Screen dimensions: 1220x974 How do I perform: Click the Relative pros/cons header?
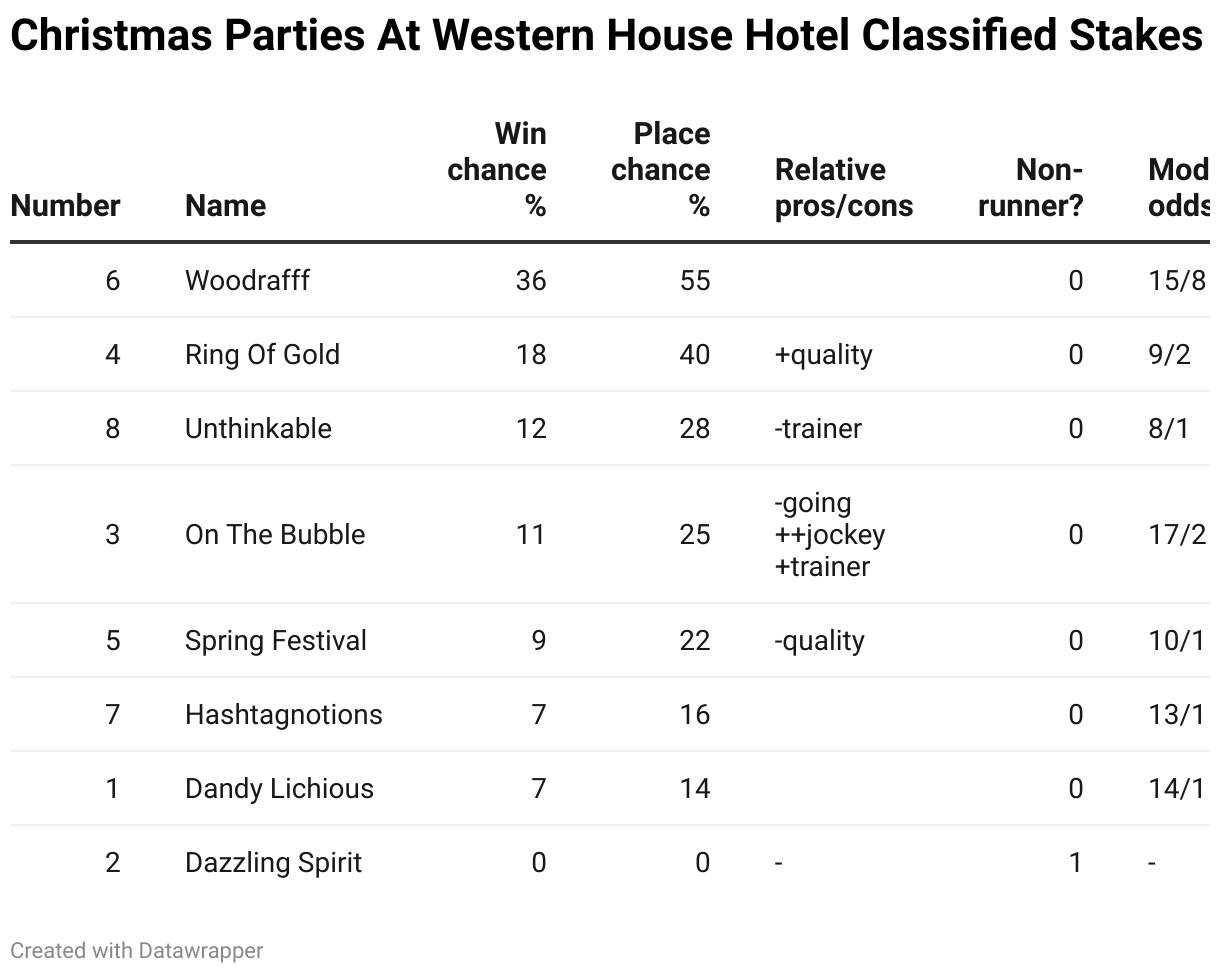[843, 188]
